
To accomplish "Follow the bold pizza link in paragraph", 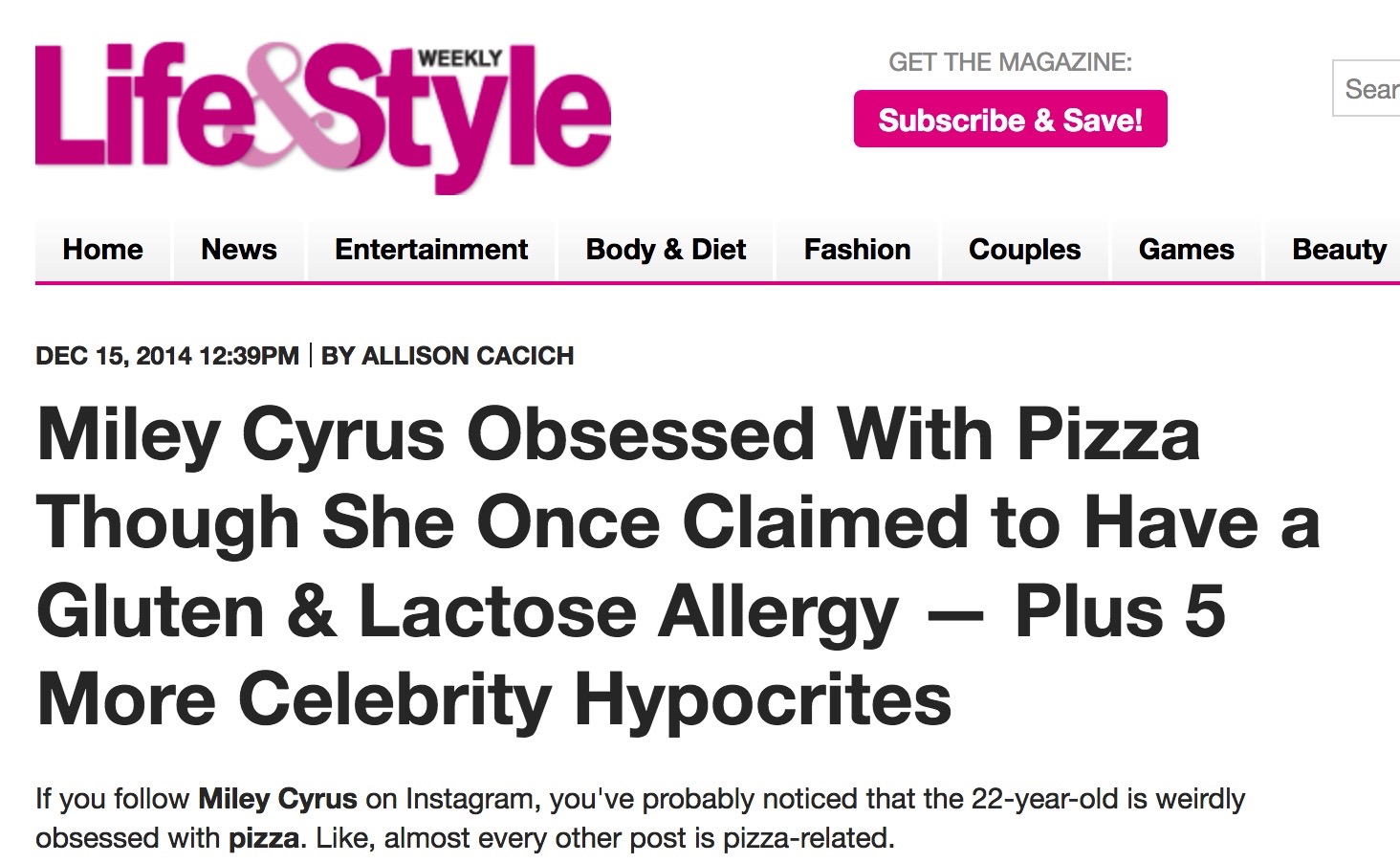I will [263, 838].
